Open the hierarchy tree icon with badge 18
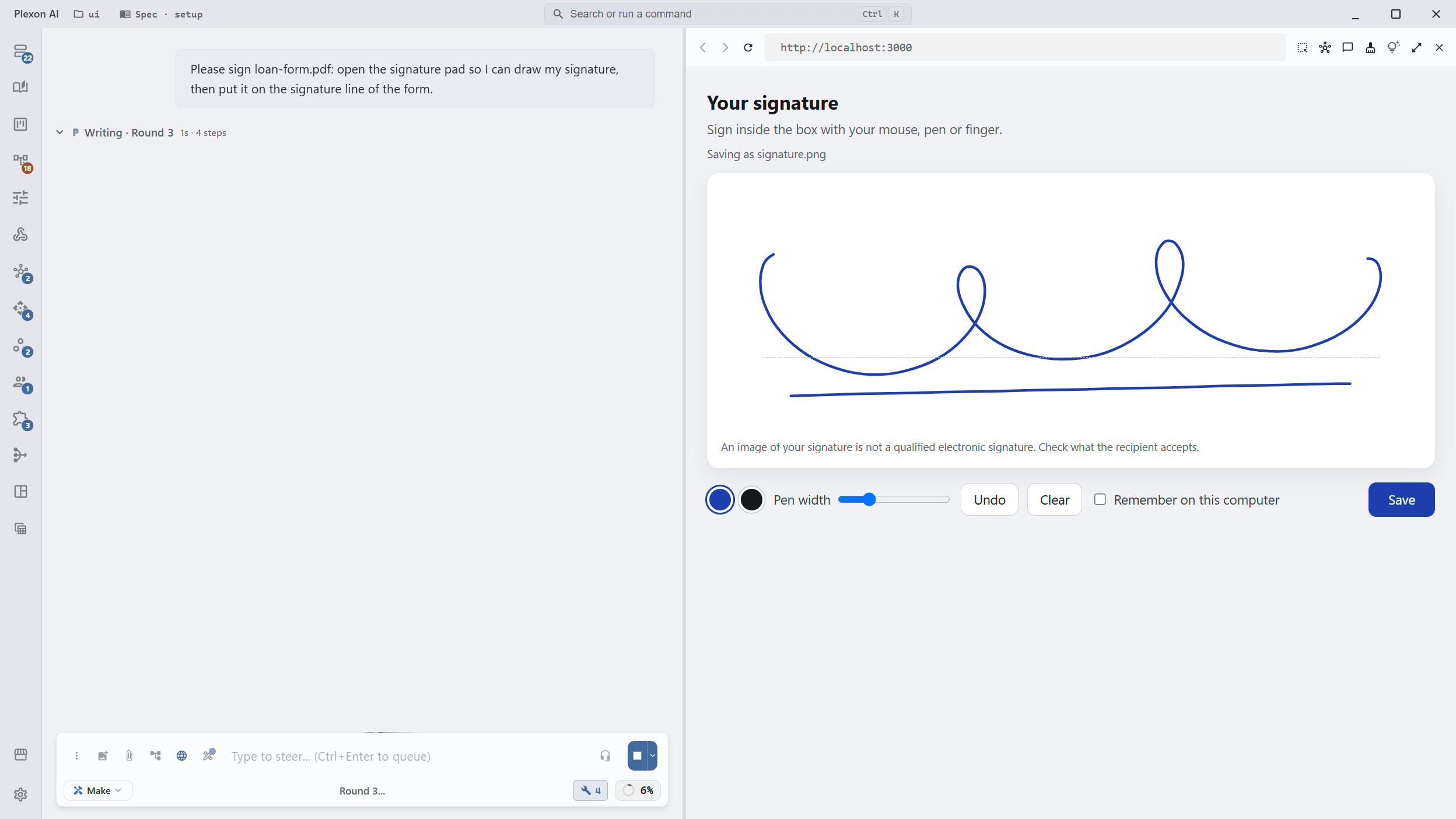1456x819 pixels. 21,162
